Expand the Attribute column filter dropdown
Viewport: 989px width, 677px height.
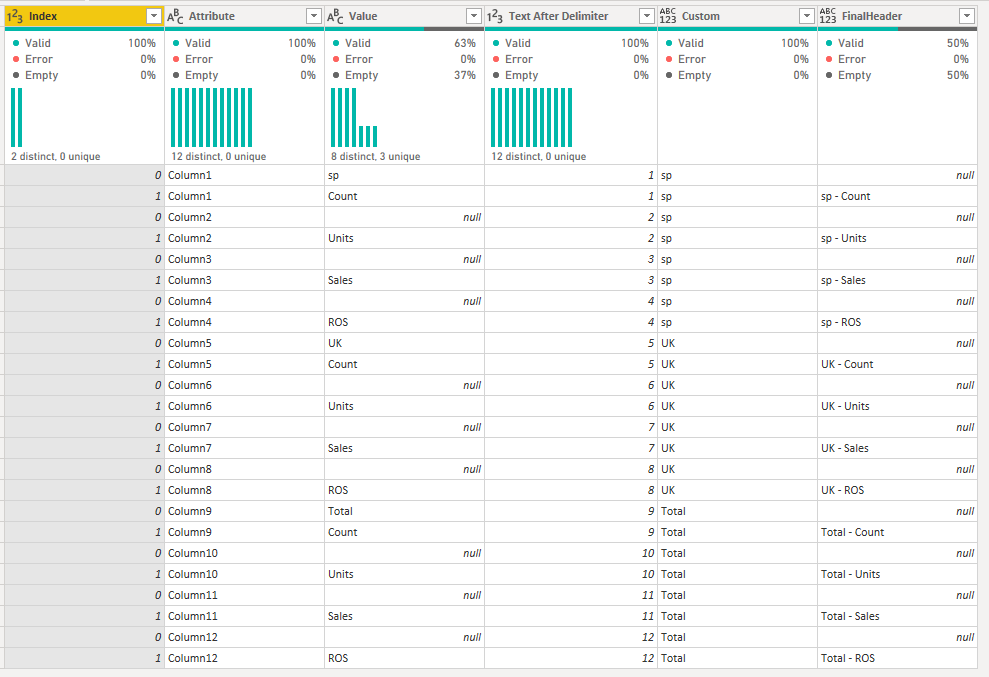point(314,16)
